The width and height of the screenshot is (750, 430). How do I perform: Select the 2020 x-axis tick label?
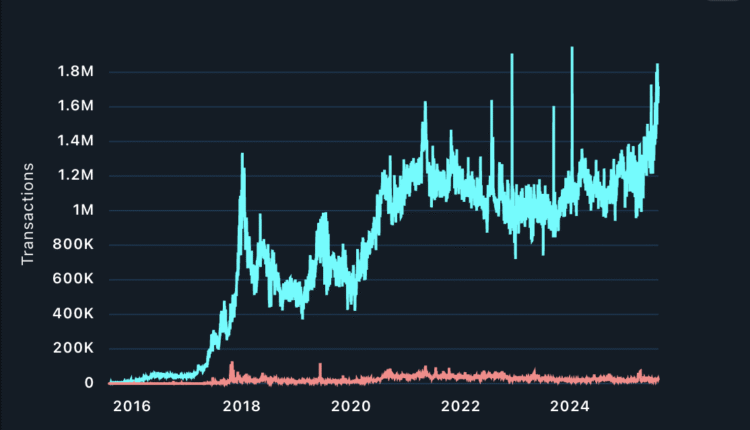pyautogui.click(x=352, y=406)
